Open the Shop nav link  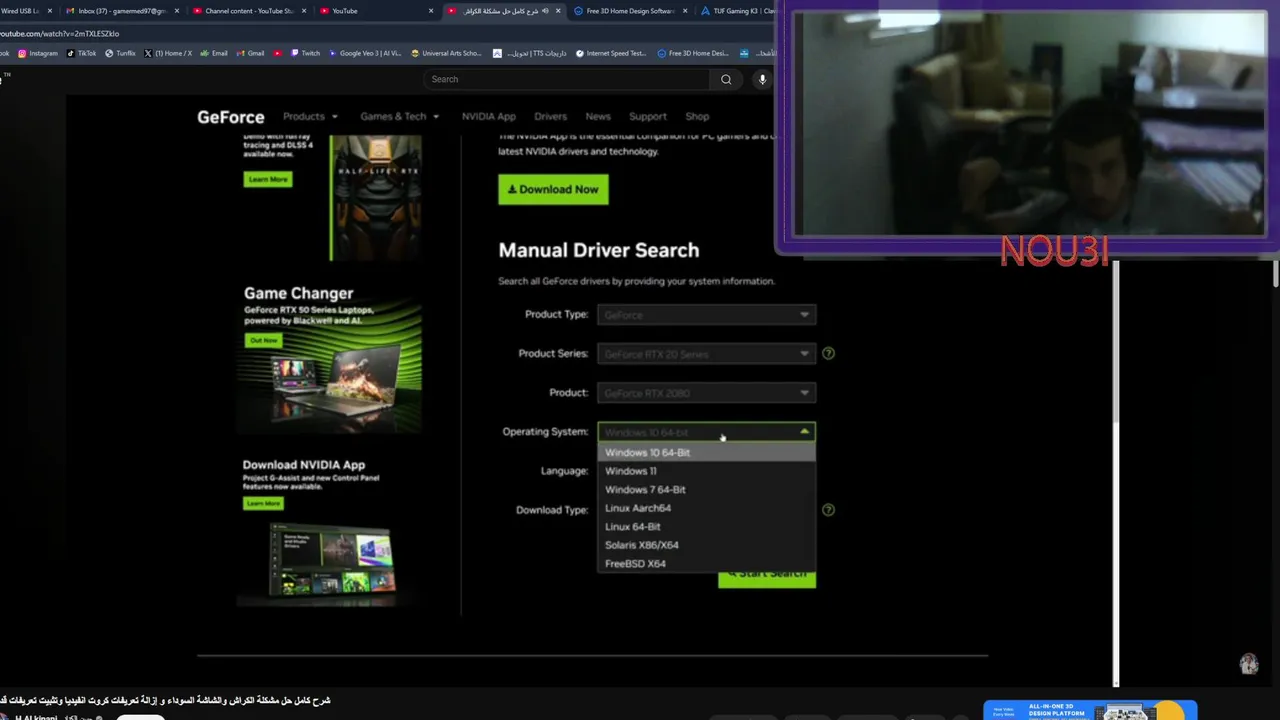(x=697, y=116)
